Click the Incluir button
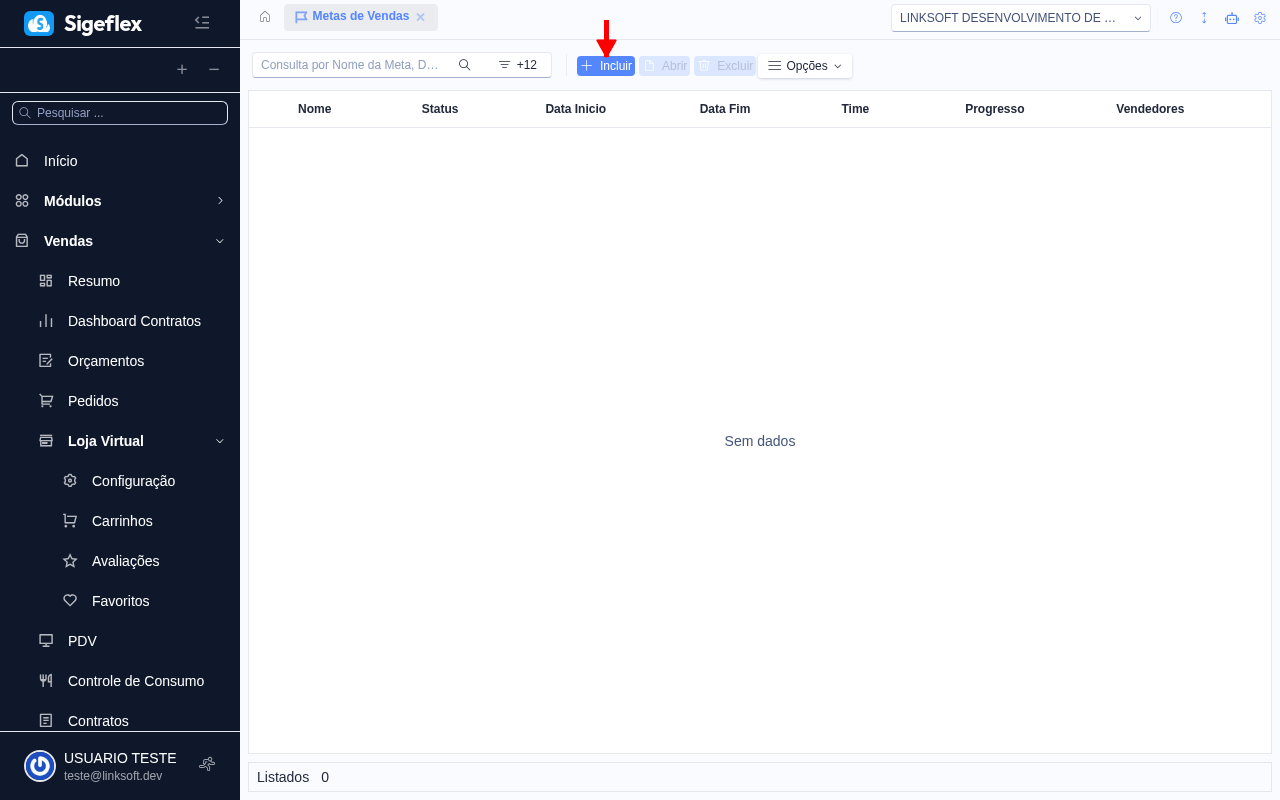The width and height of the screenshot is (1280, 800). [x=606, y=66]
